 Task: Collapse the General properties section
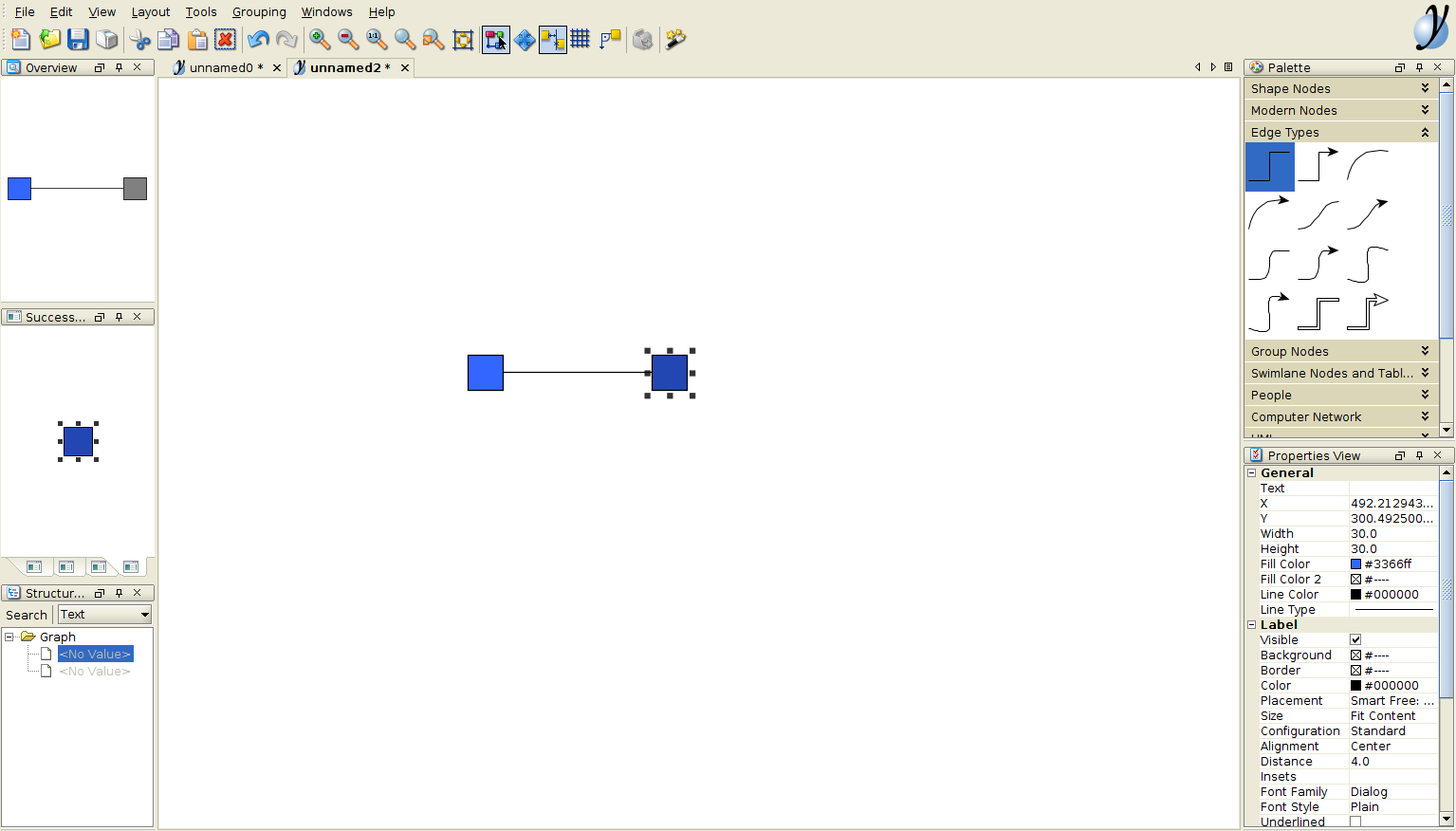click(x=1252, y=473)
